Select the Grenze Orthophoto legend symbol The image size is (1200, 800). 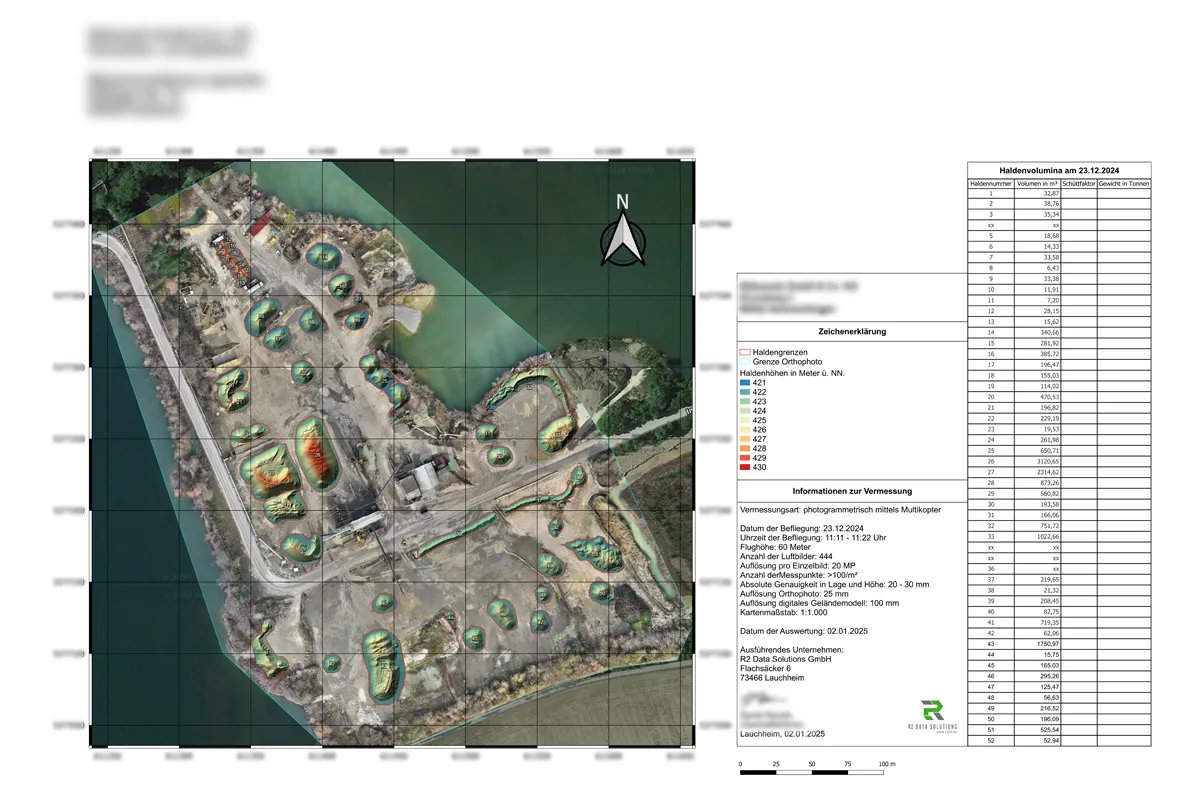click(745, 362)
